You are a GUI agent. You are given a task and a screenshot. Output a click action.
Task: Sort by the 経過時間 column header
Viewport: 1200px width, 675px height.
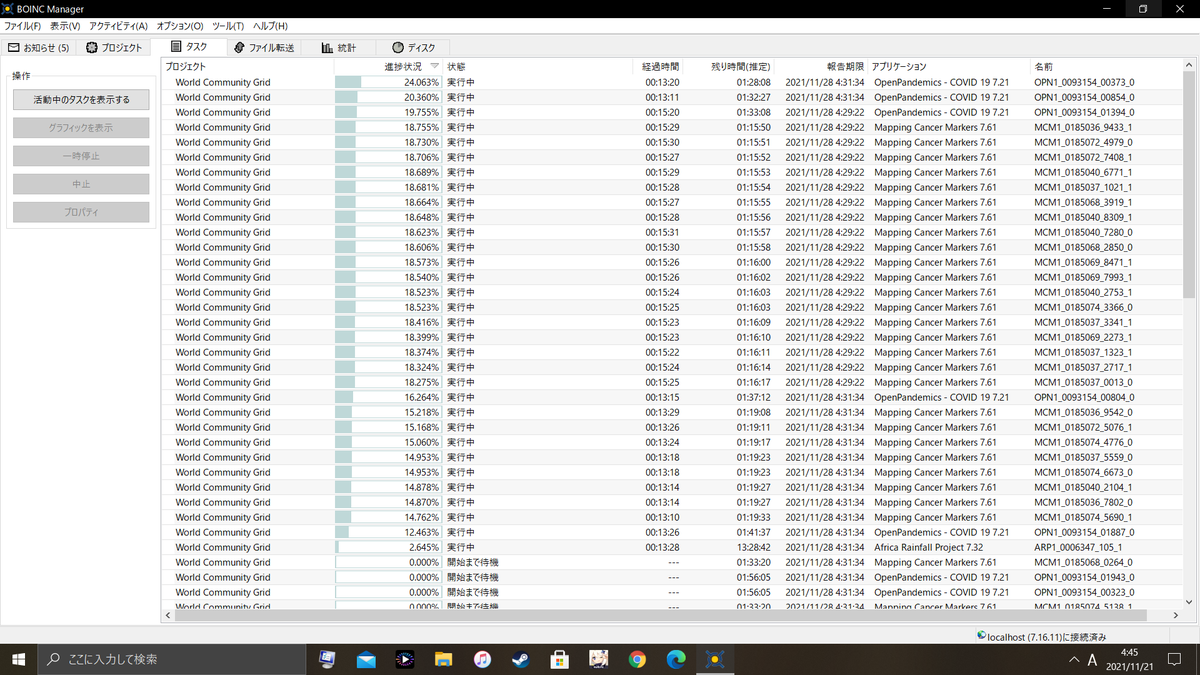660,67
